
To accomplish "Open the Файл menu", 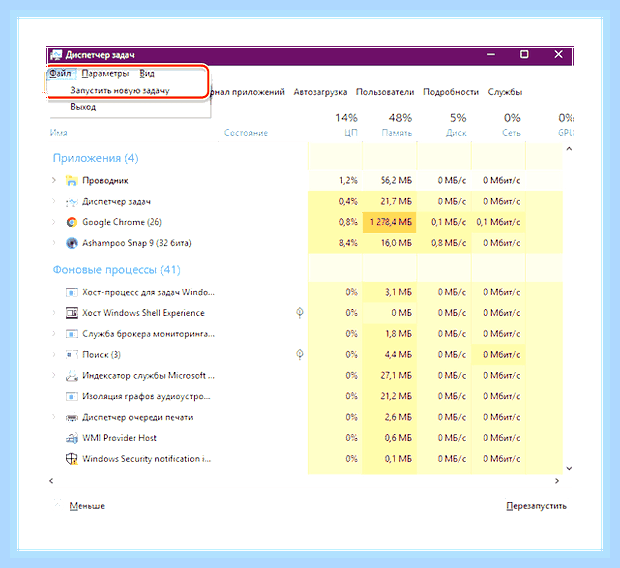I will pyautogui.click(x=60, y=74).
